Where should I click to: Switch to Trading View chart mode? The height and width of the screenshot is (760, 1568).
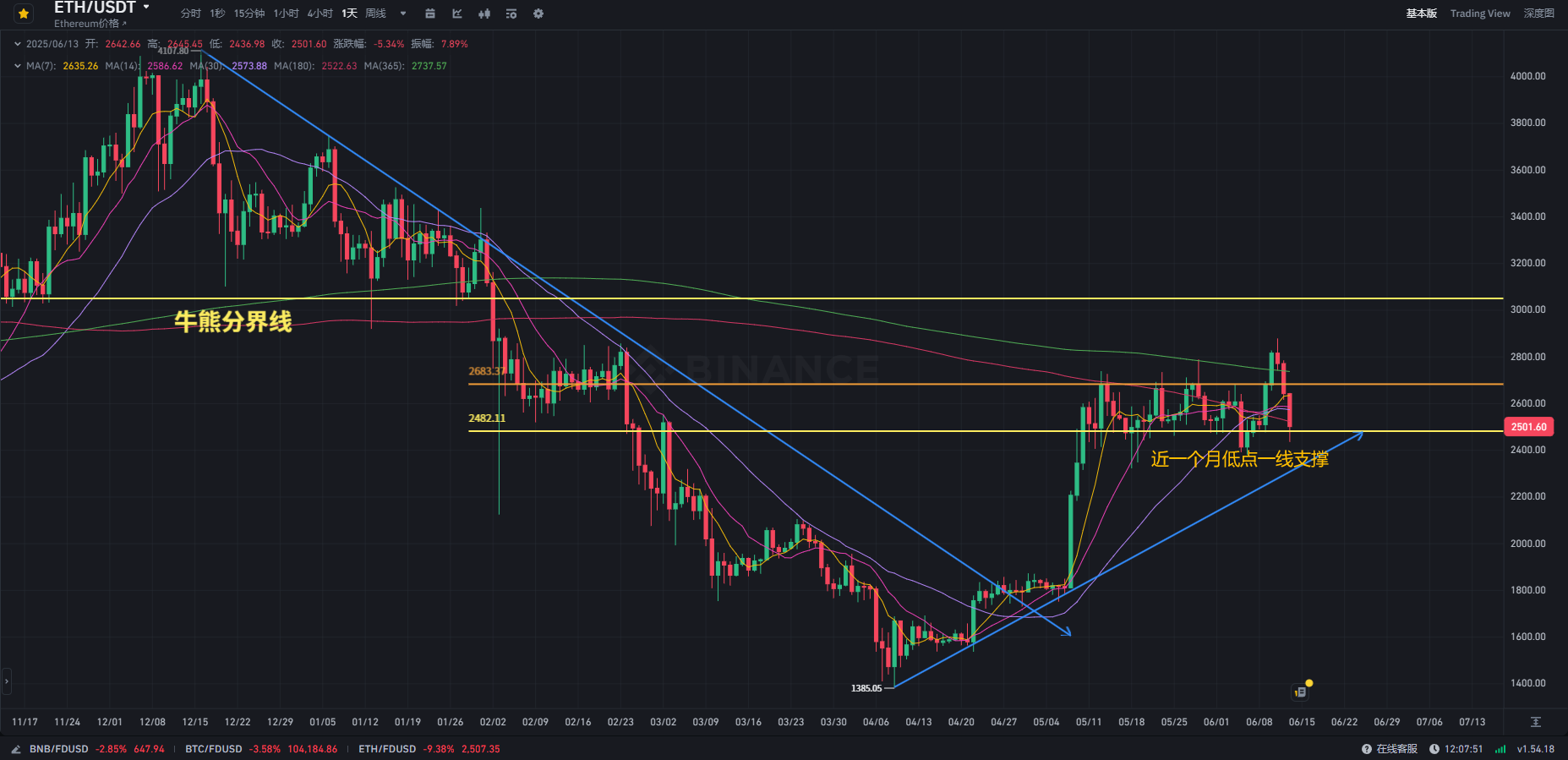coord(1479,14)
